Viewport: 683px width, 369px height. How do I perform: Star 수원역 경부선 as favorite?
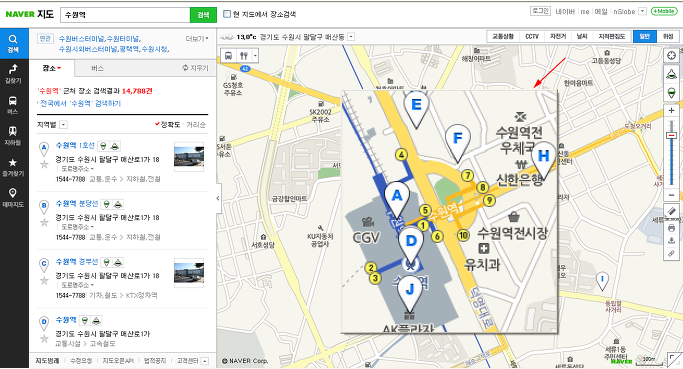[x=44, y=281]
